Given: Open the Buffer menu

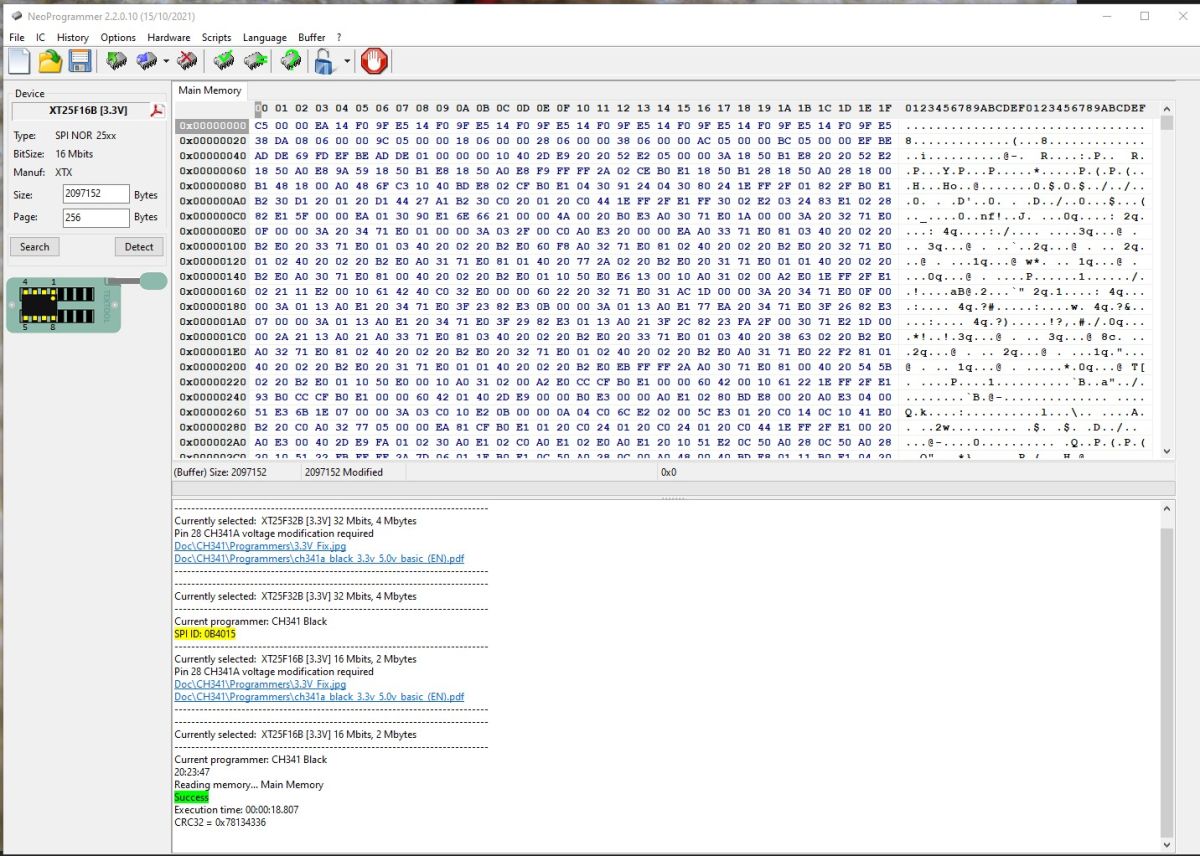Looking at the screenshot, I should (312, 37).
